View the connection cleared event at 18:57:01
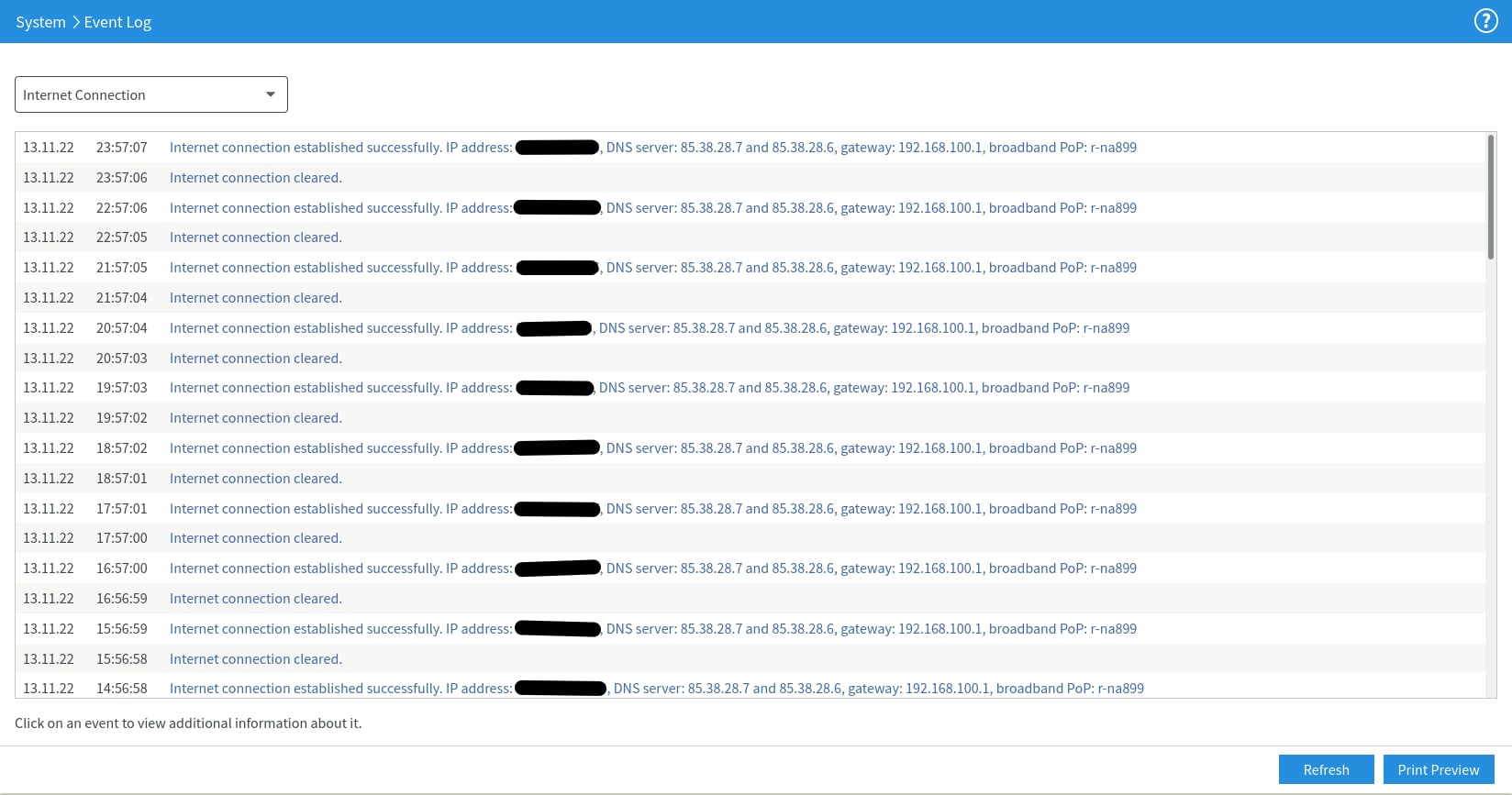 (750, 479)
